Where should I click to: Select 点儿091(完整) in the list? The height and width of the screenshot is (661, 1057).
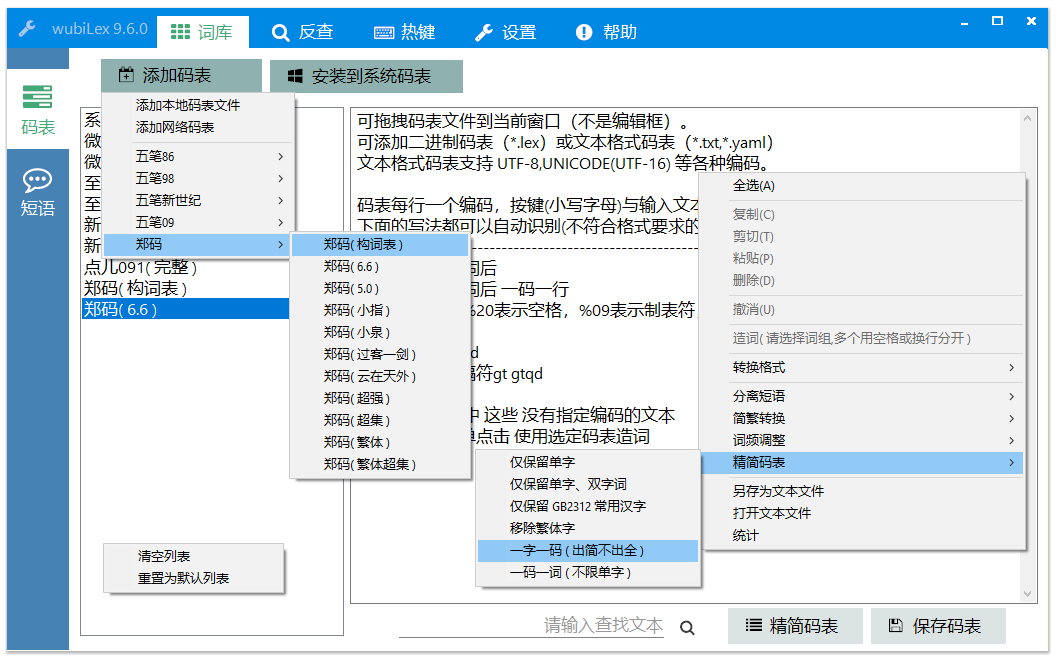pyautogui.click(x=141, y=268)
